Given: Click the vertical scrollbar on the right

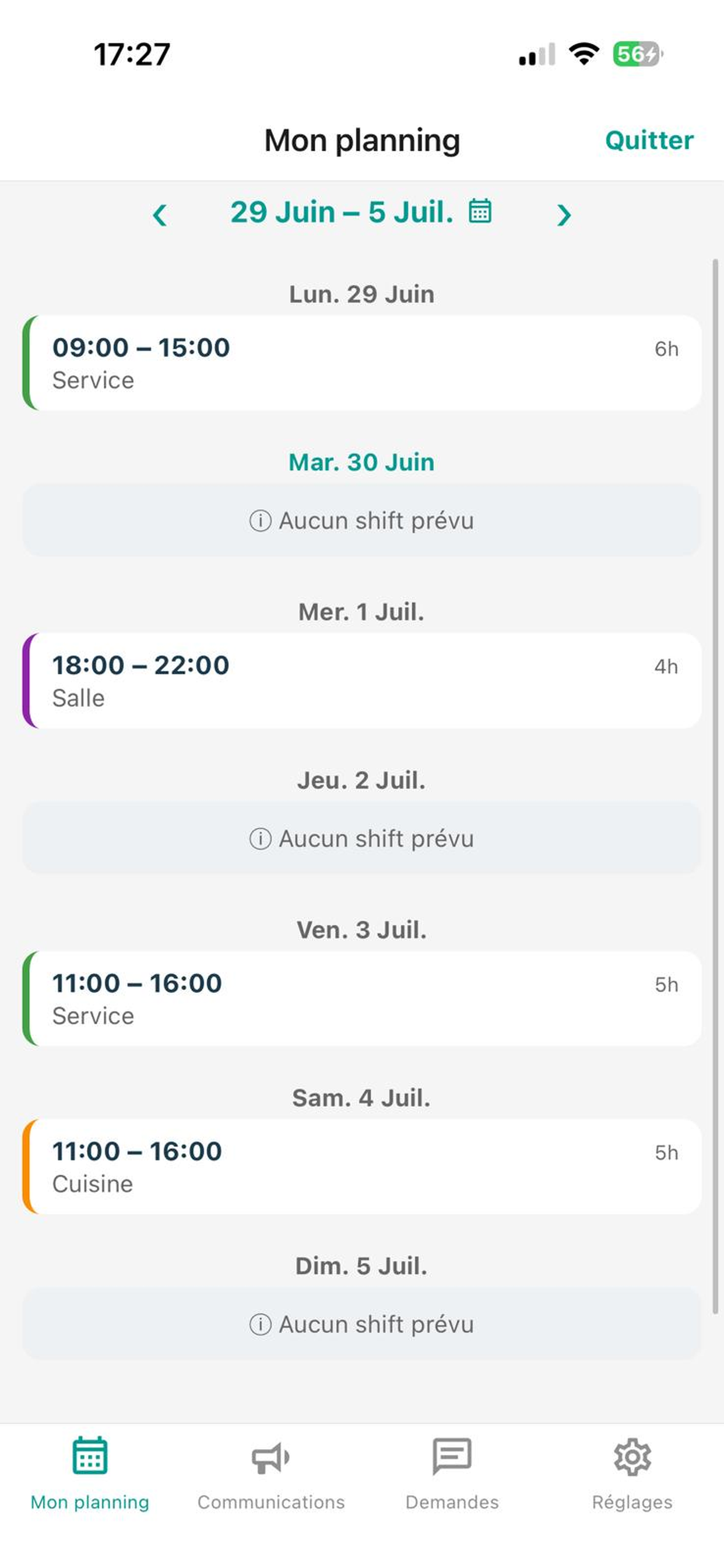Looking at the screenshot, I should pos(715,786).
